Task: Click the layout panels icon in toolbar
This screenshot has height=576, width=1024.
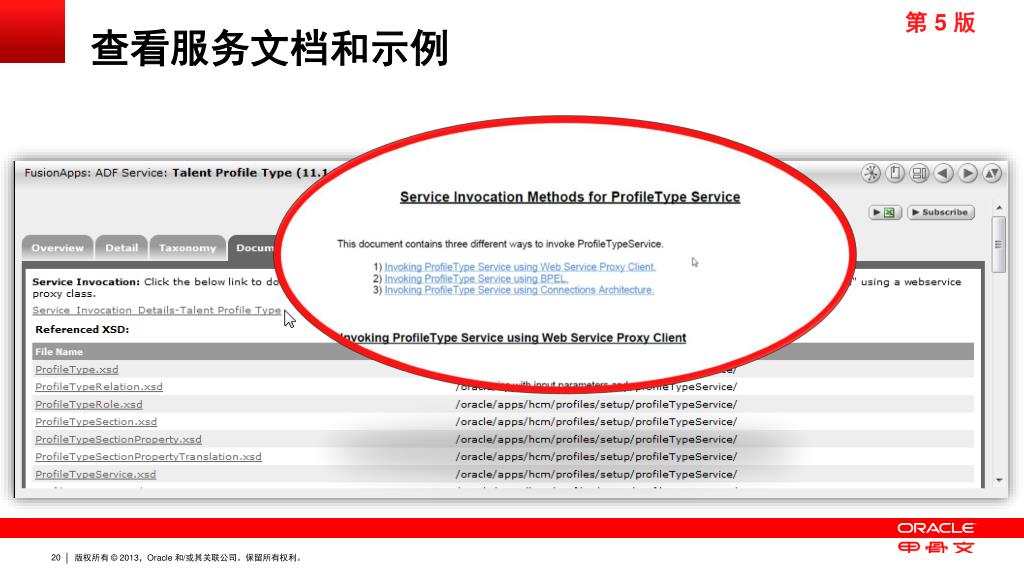Action: click(x=920, y=173)
